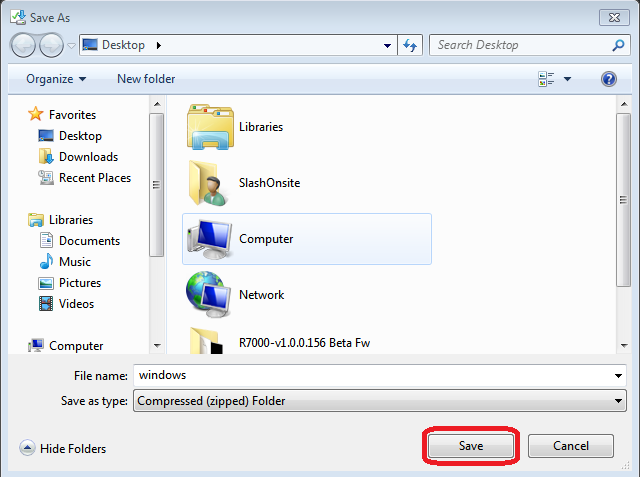Select the R7000-v1.0.0.156 Beta Fw folder icon

click(x=207, y=341)
